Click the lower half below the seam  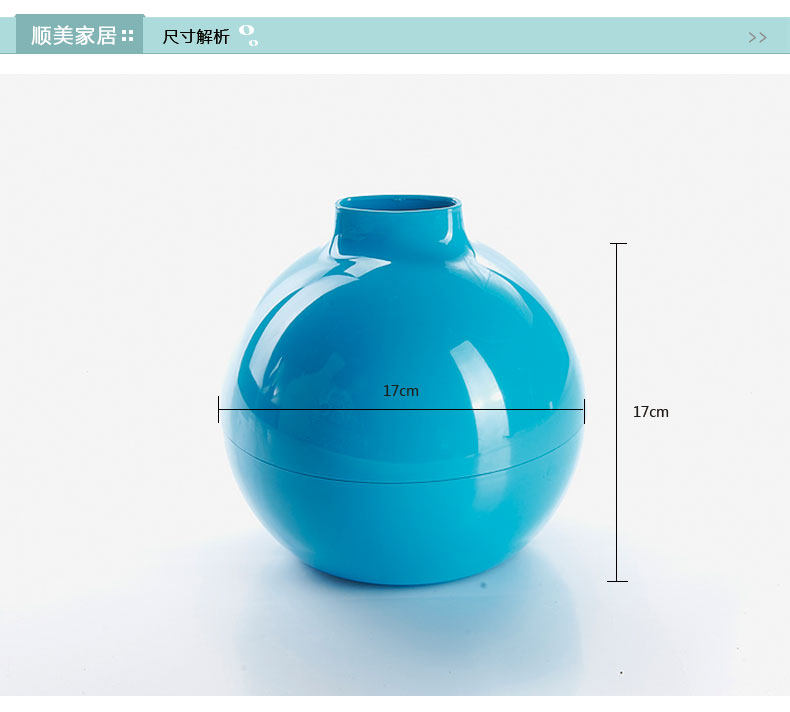(x=402, y=529)
